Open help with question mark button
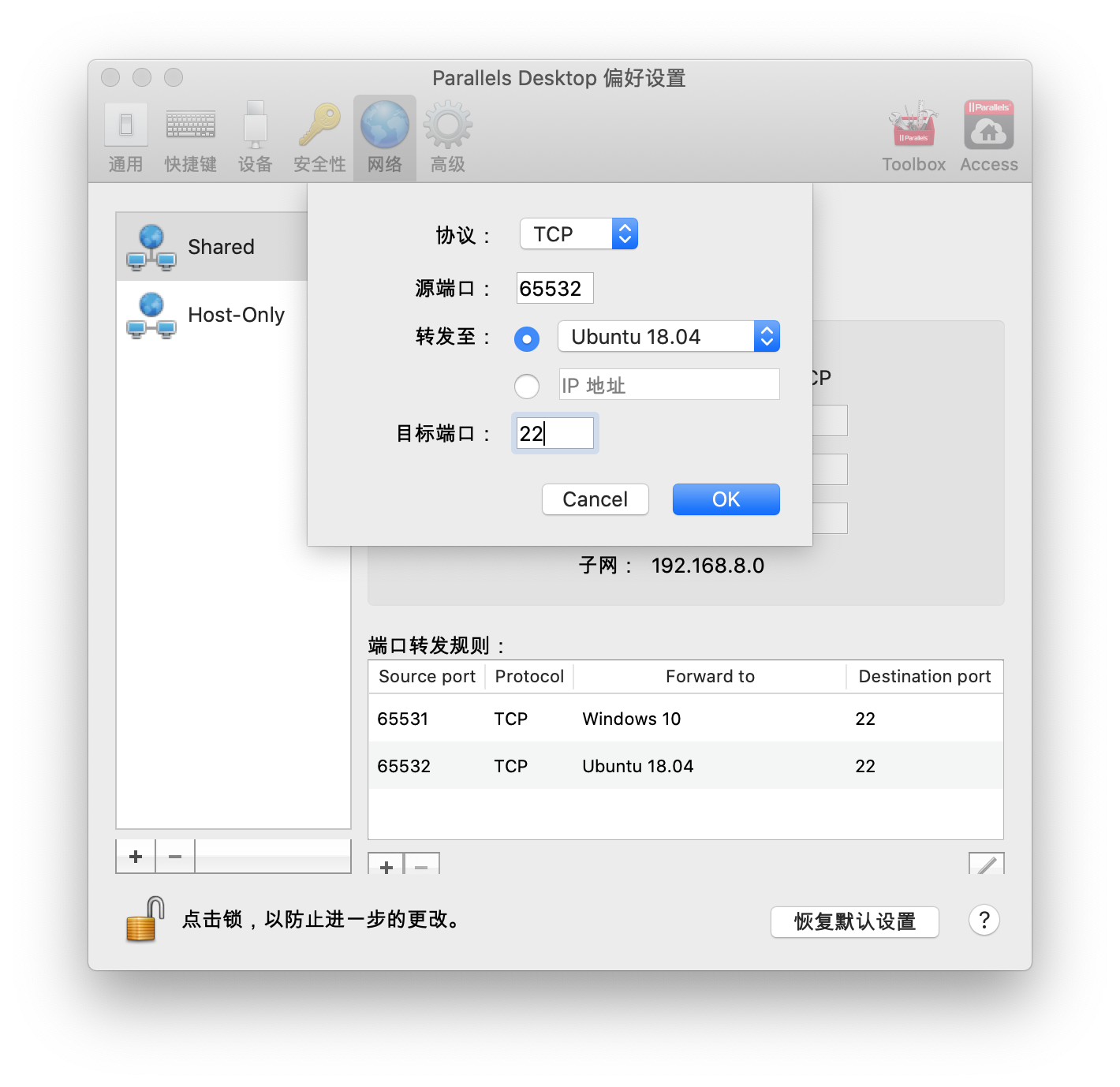The width and height of the screenshot is (1120, 1087). [984, 920]
